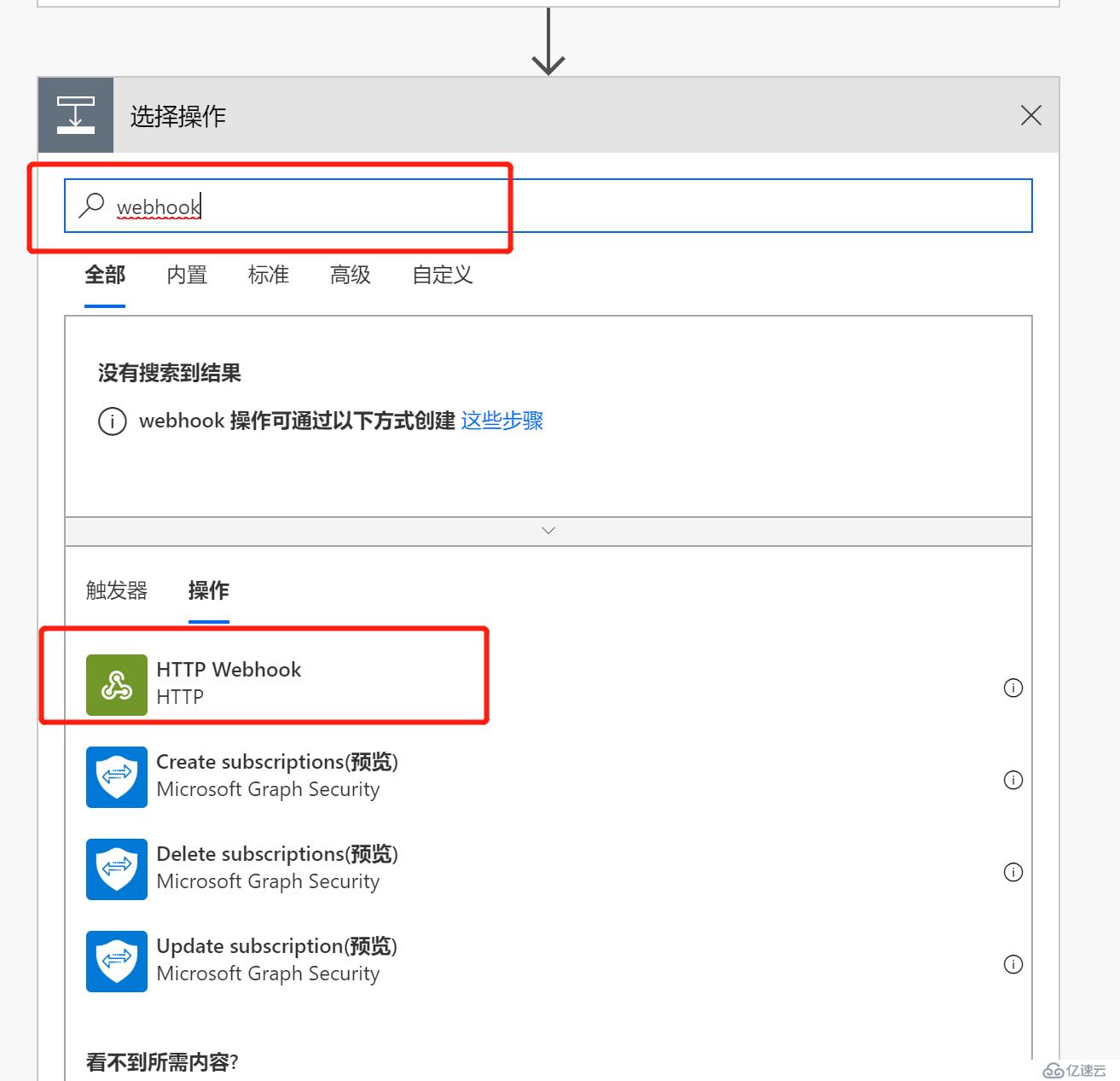Viewport: 1120px width, 1081px height.
Task: Show info for HTTP Webhook action
Action: point(1013,688)
